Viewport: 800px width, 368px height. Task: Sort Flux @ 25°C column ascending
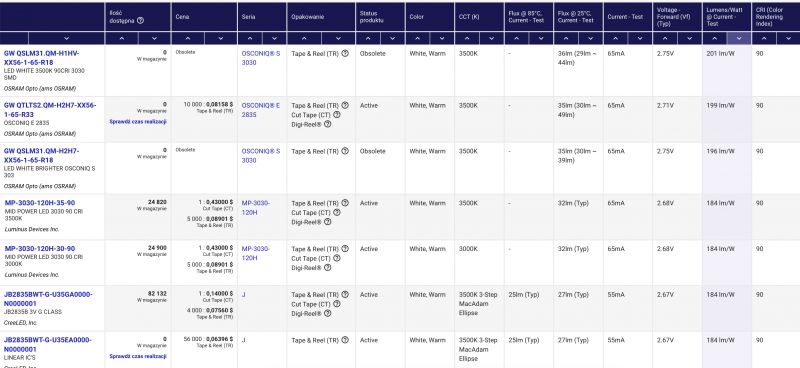pyautogui.click(x=566, y=38)
